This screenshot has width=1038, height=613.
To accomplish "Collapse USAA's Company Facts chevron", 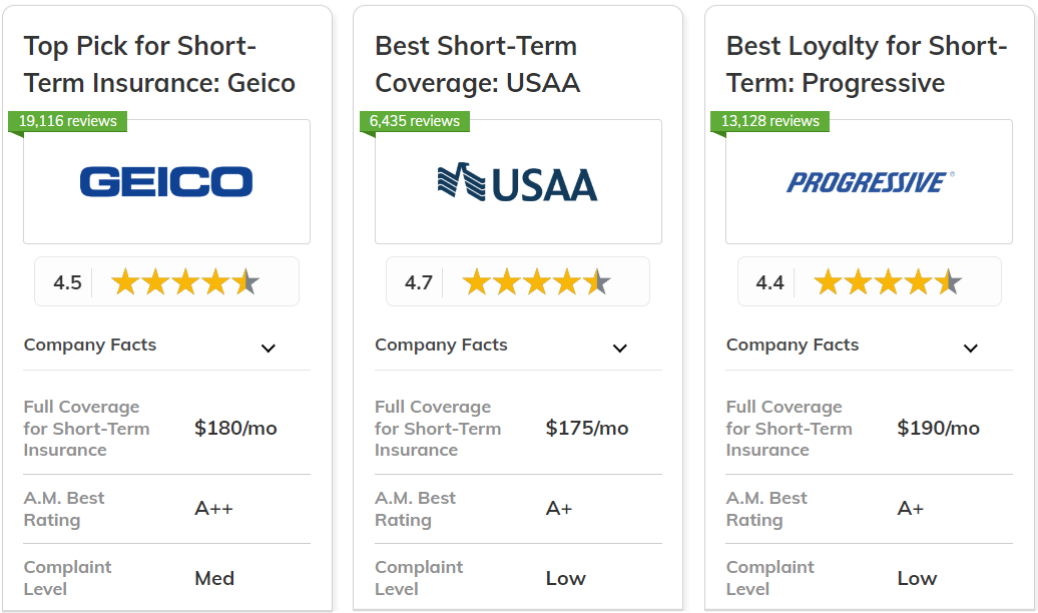I will (620, 348).
